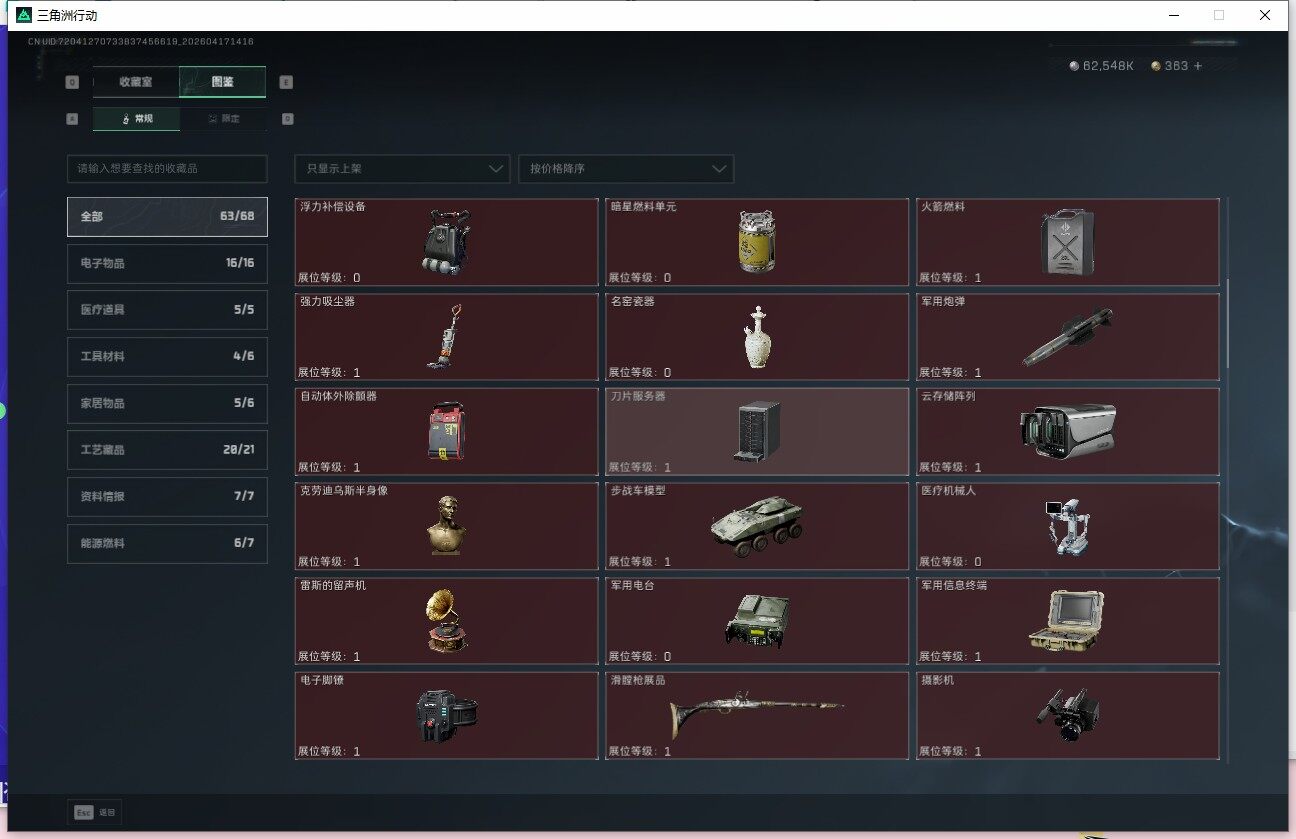Switch to the 限定 limited toggle
The height and width of the screenshot is (839, 1296).
[x=223, y=119]
